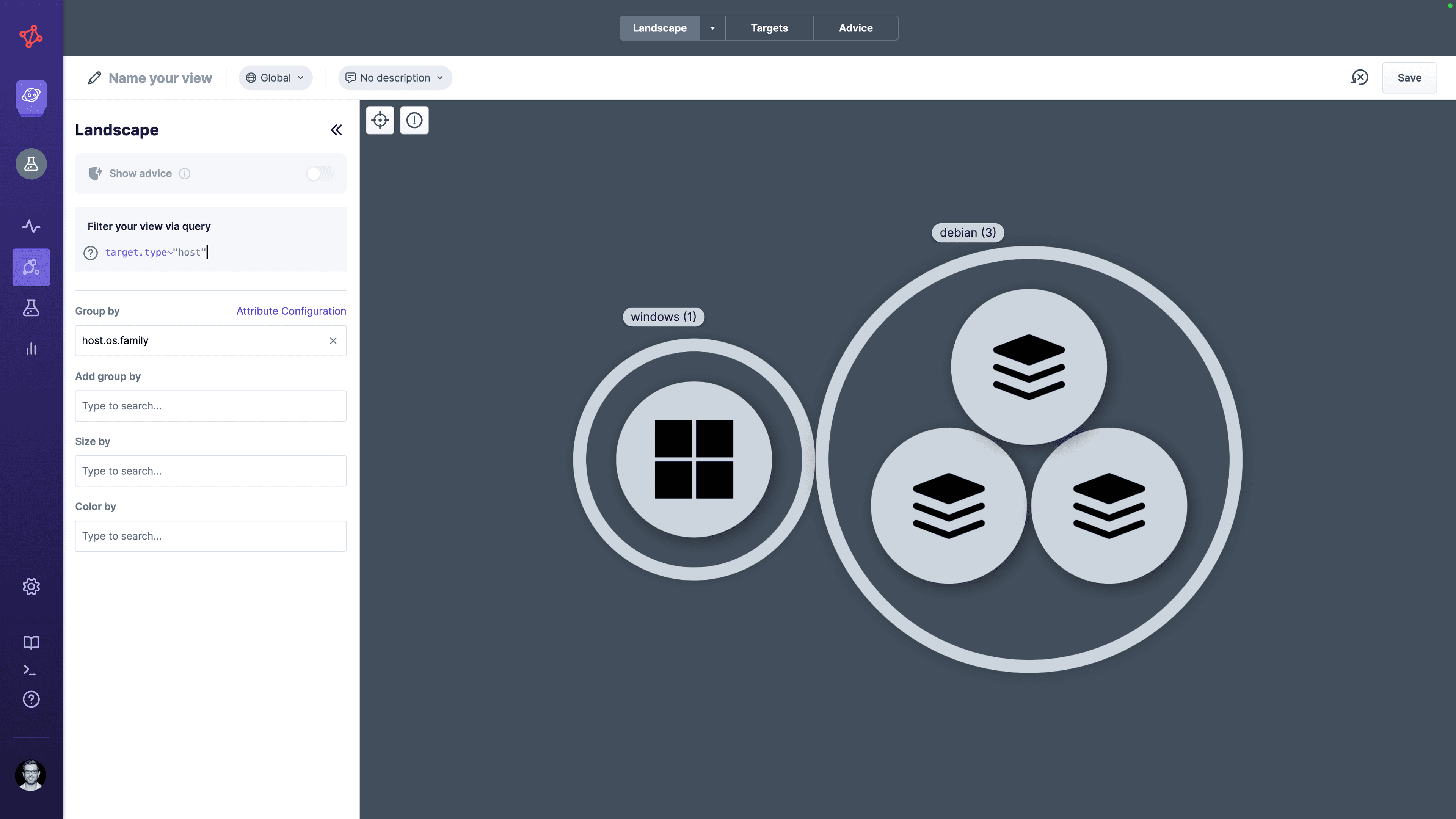Open the Landscape tab dropdown arrow

(712, 28)
